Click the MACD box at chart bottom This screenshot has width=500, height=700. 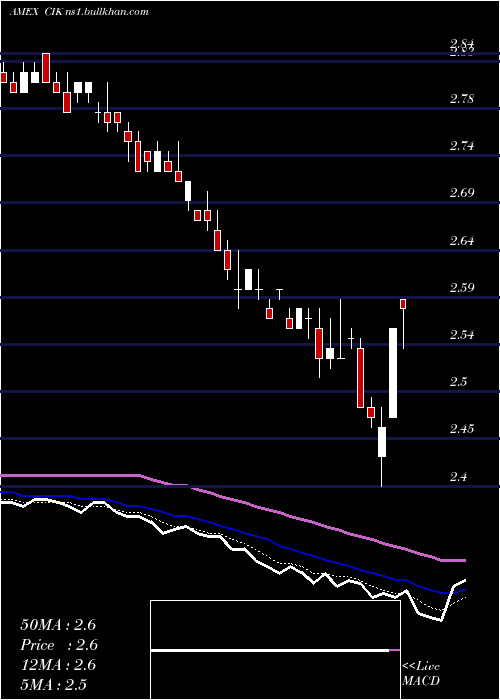coord(275,650)
